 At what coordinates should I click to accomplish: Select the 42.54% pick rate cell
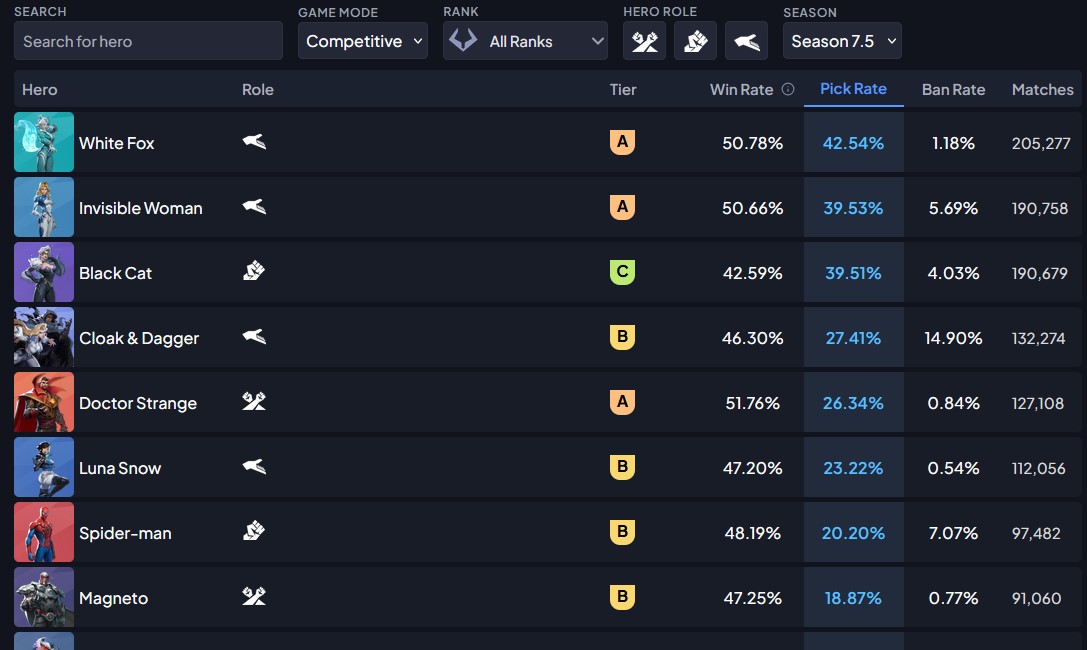(853, 143)
